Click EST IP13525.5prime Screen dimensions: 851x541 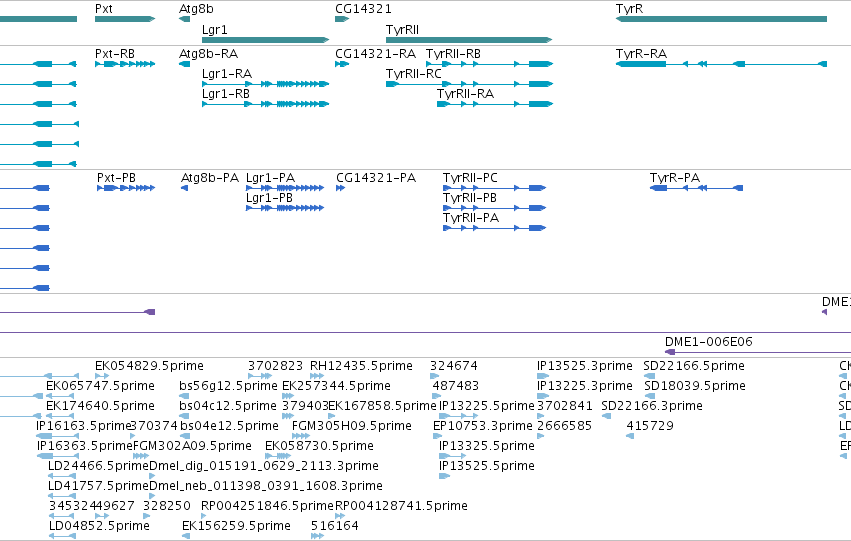coord(487,466)
